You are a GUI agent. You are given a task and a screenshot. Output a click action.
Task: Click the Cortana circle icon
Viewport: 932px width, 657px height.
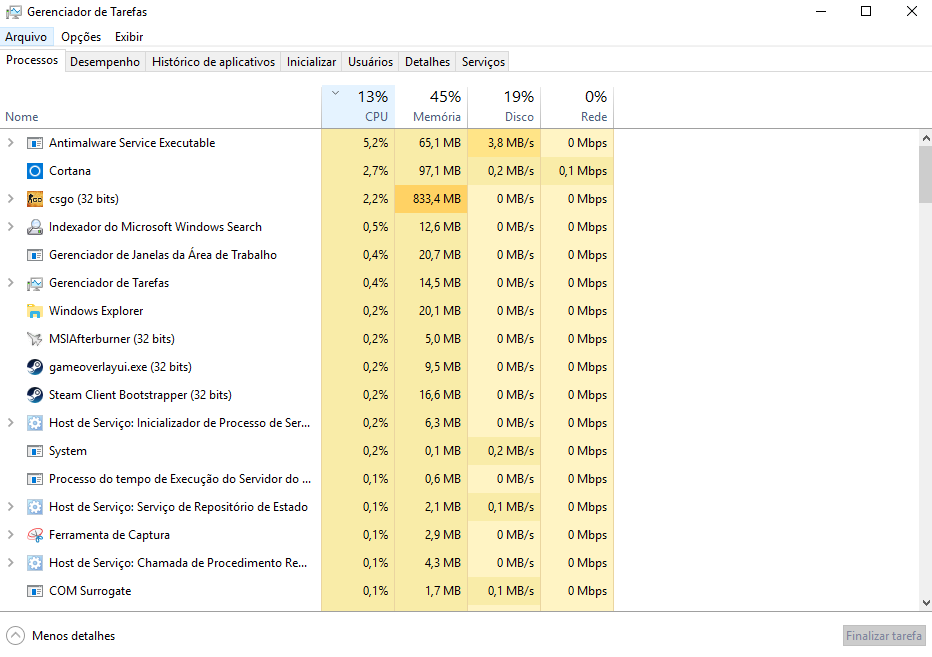pos(35,171)
